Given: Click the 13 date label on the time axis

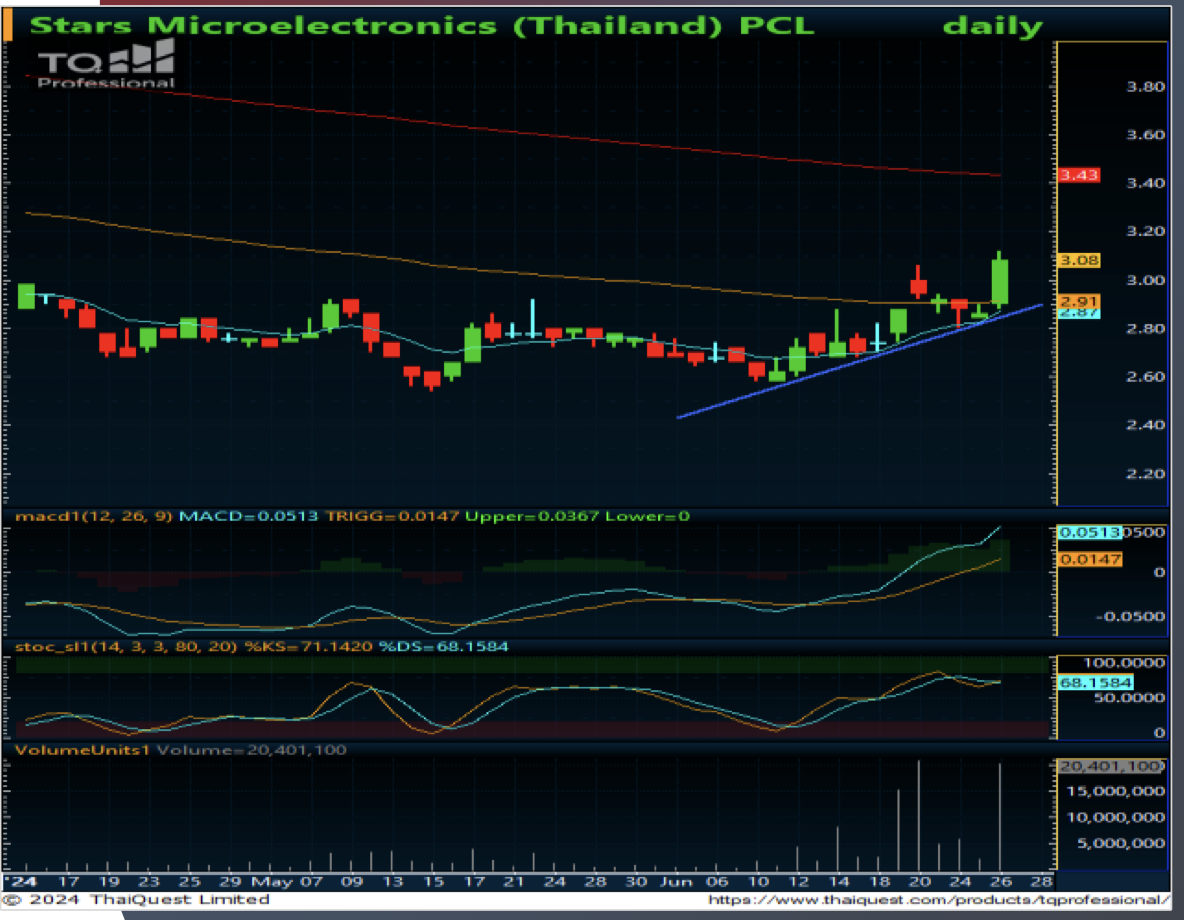Looking at the screenshot, I should coord(393,881).
